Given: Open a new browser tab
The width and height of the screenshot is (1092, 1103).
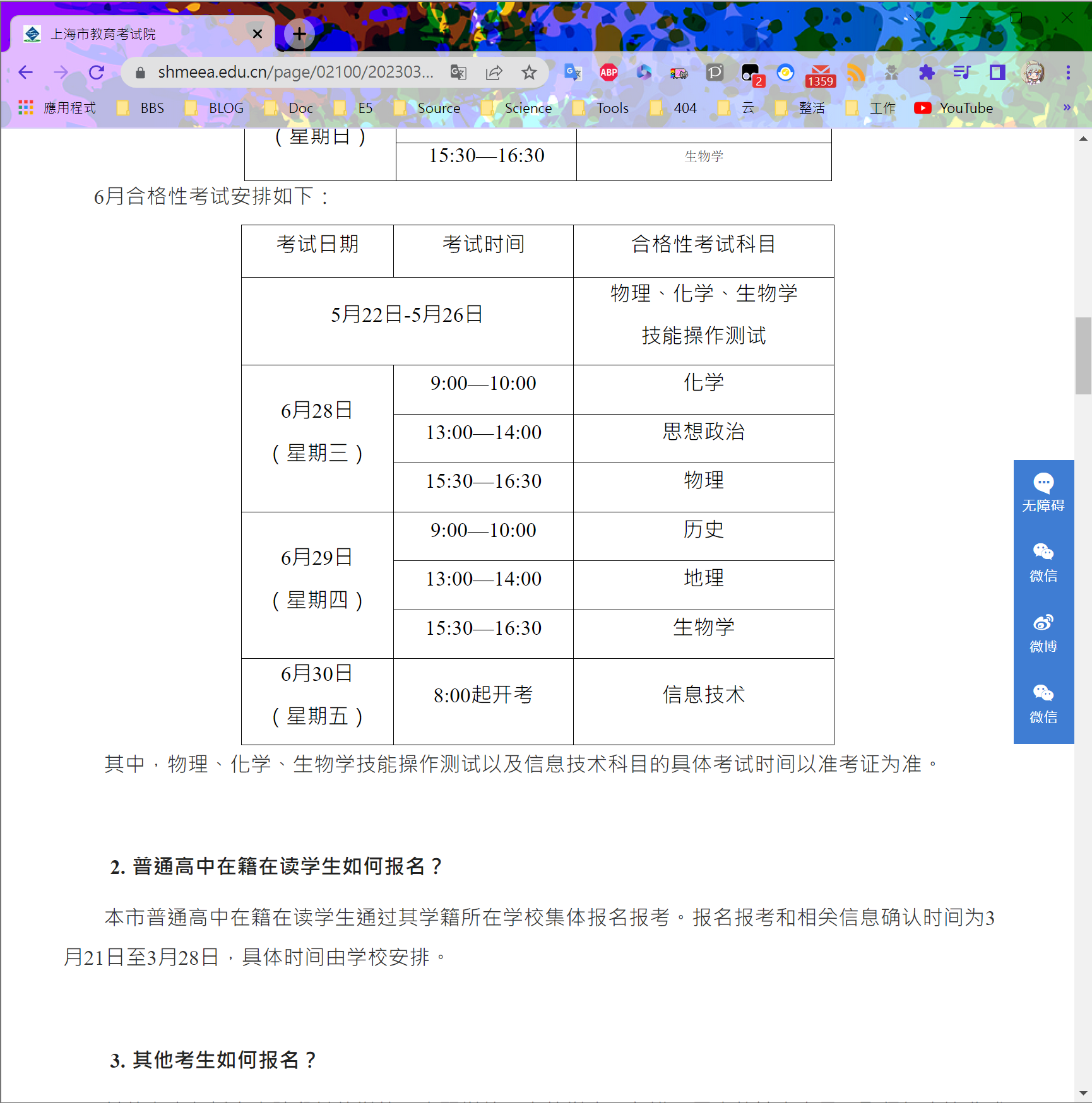Looking at the screenshot, I should pos(299,34).
